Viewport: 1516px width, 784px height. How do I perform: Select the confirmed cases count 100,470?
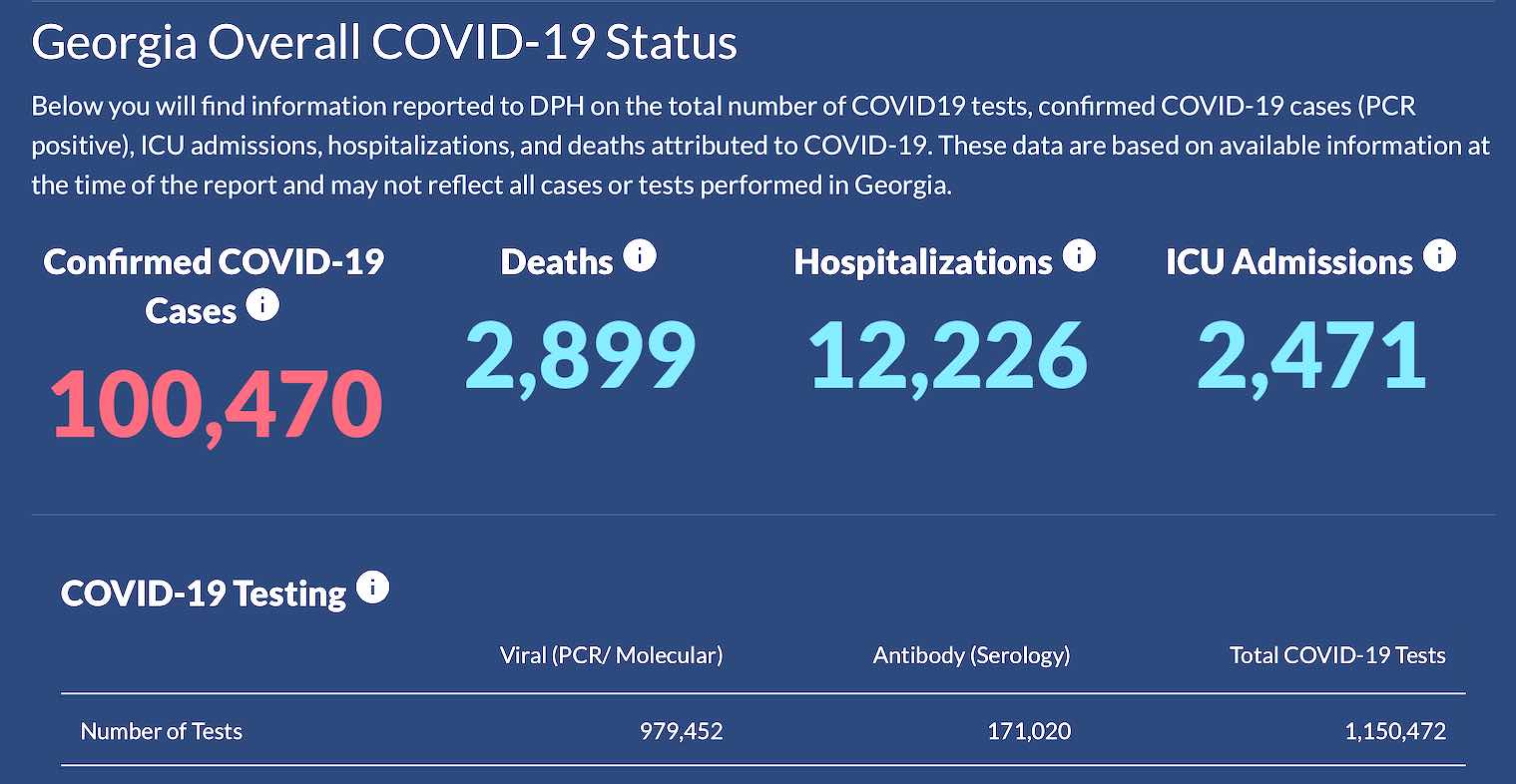pyautogui.click(x=215, y=402)
